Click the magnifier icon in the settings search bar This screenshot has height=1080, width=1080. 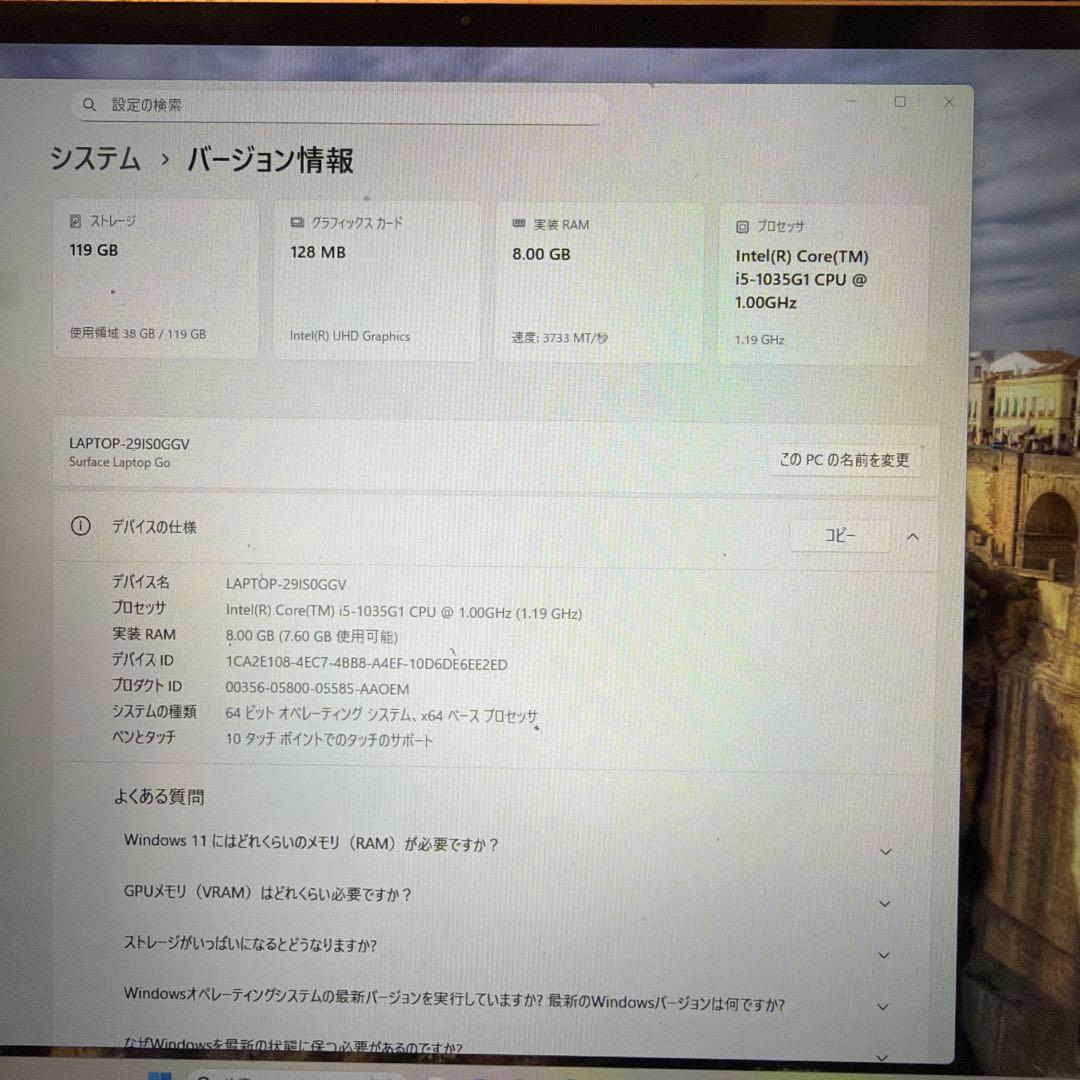(x=90, y=104)
